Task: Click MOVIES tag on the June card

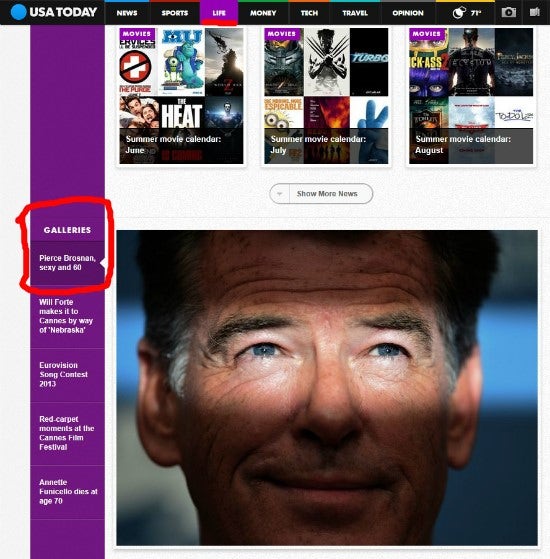Action: pyautogui.click(x=137, y=34)
